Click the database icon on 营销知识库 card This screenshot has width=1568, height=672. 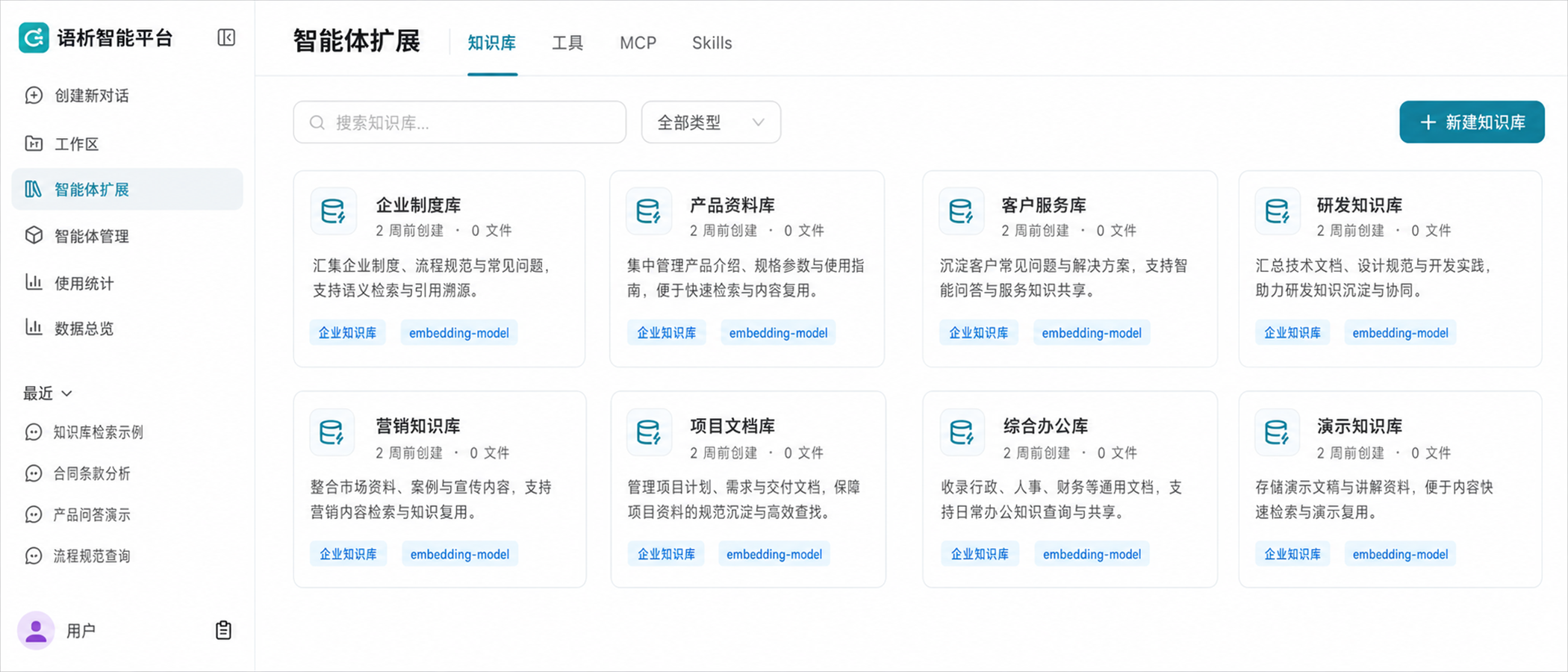pyautogui.click(x=332, y=432)
